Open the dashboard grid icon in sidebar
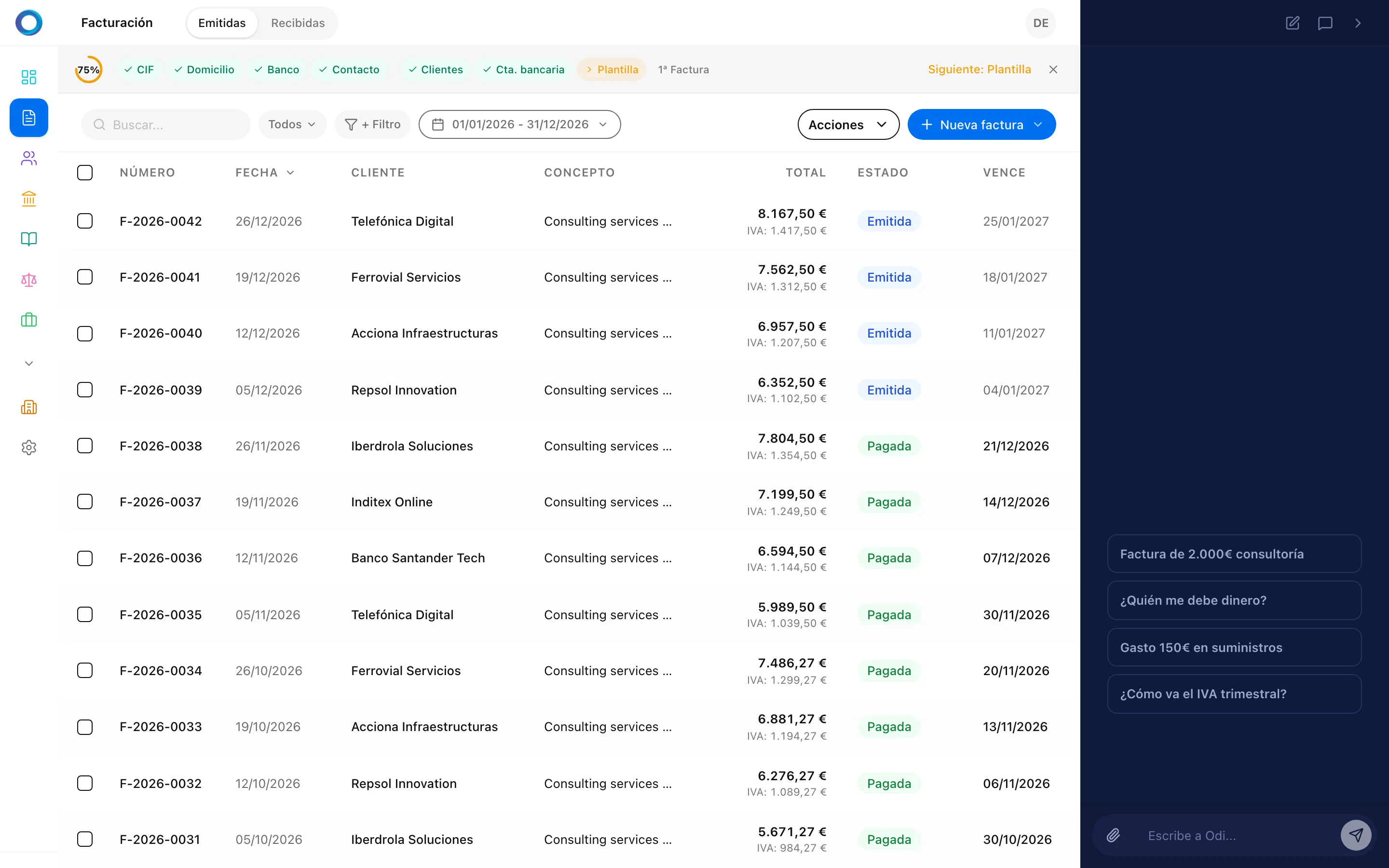This screenshot has height=868, width=1389. (x=28, y=76)
